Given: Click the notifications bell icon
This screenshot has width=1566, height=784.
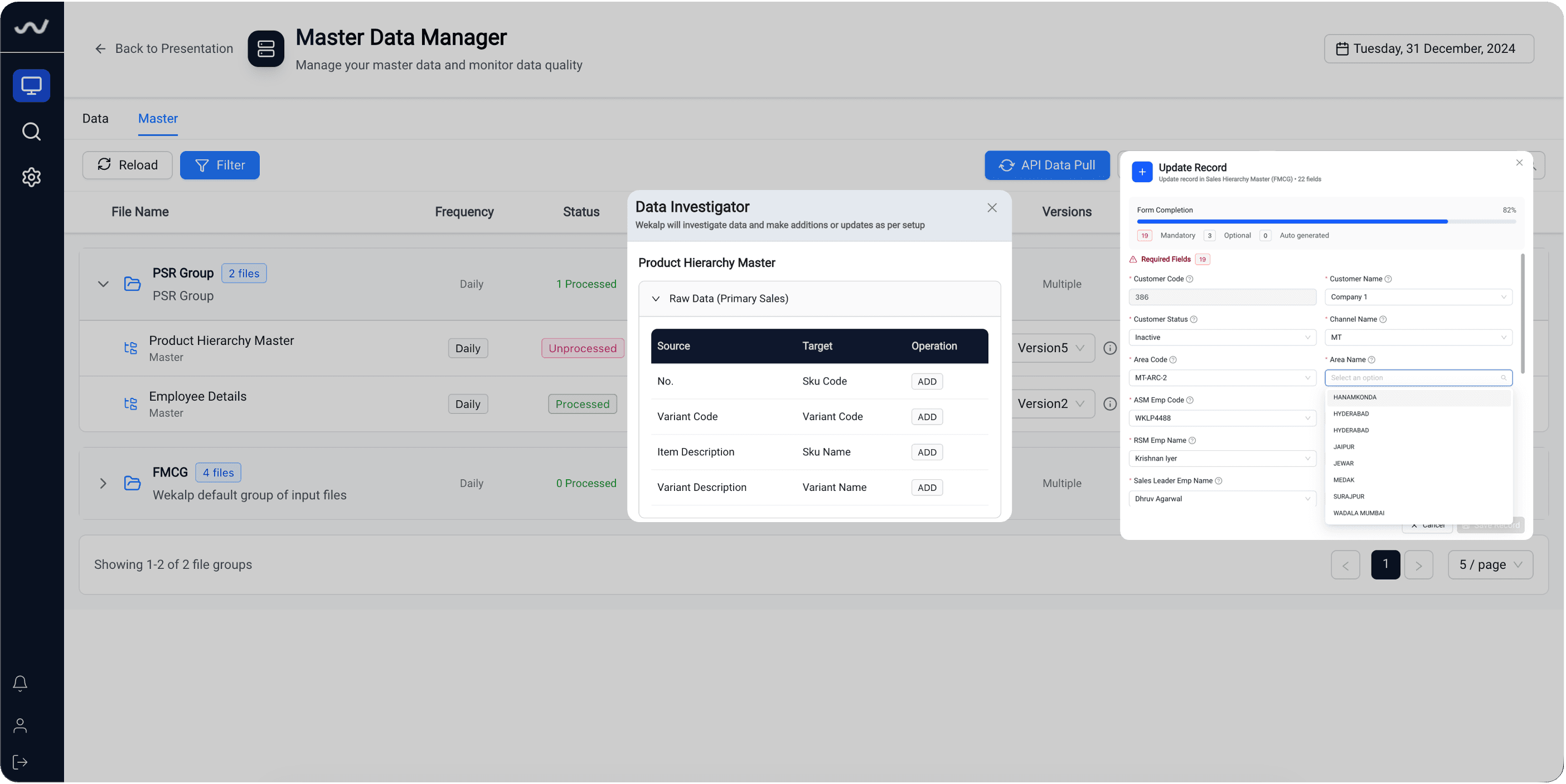Looking at the screenshot, I should coord(20,683).
